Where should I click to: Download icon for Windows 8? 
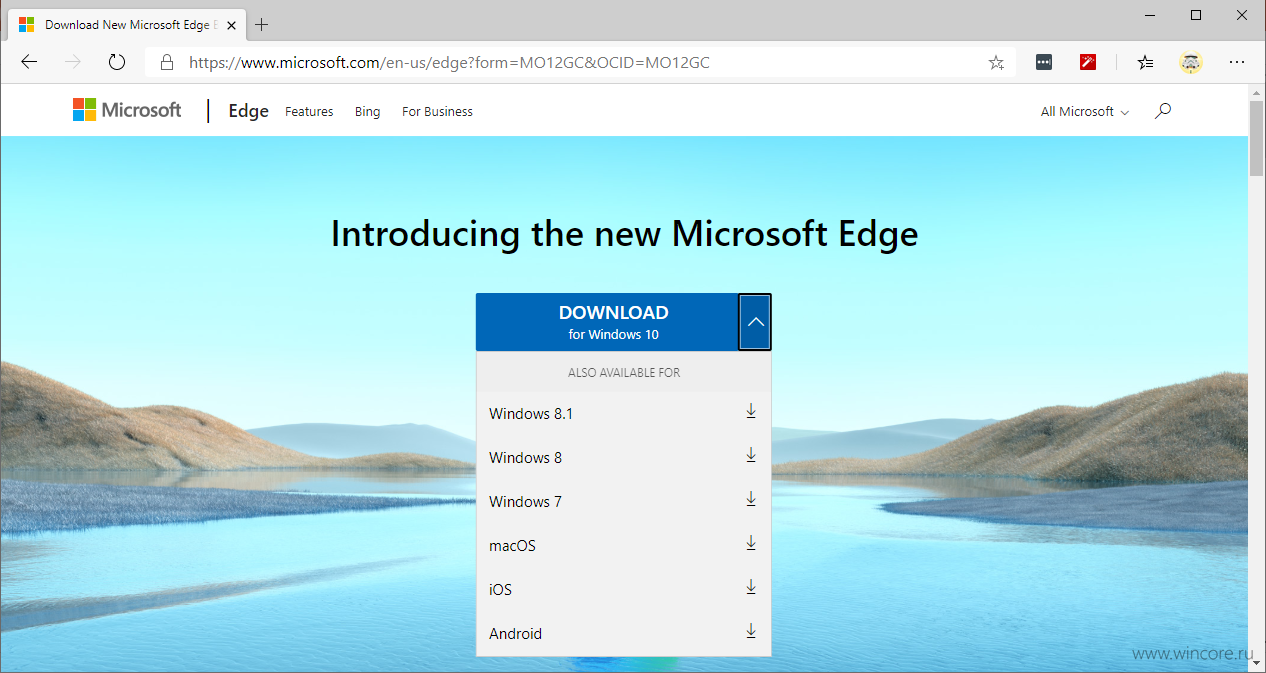tap(751, 455)
